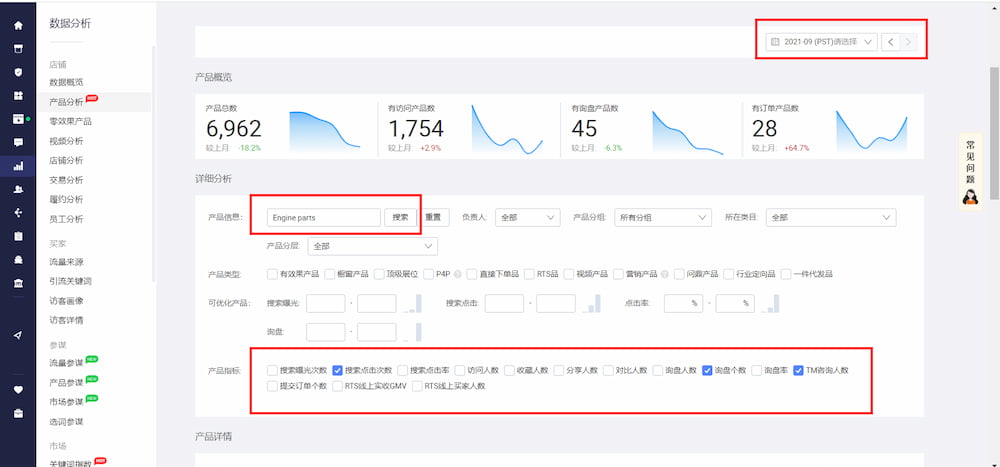Enable the 搜索曝光次数 checkbox
The height and width of the screenshot is (467, 1000).
(273, 370)
